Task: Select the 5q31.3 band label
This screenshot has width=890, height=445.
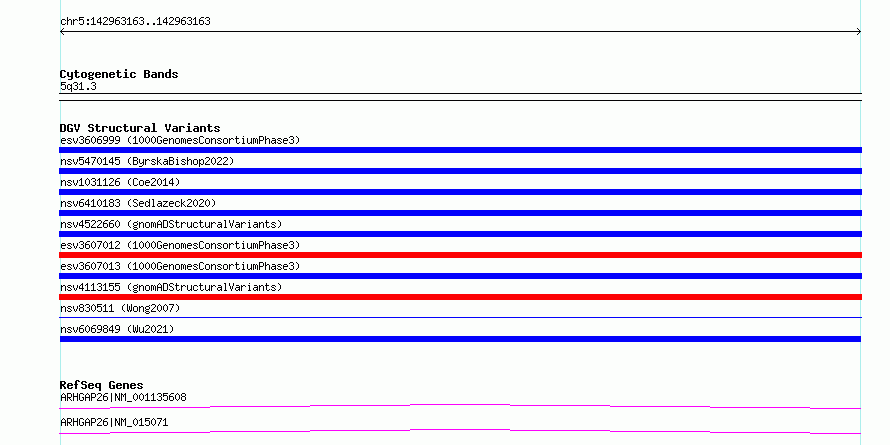Action: click(x=78, y=87)
